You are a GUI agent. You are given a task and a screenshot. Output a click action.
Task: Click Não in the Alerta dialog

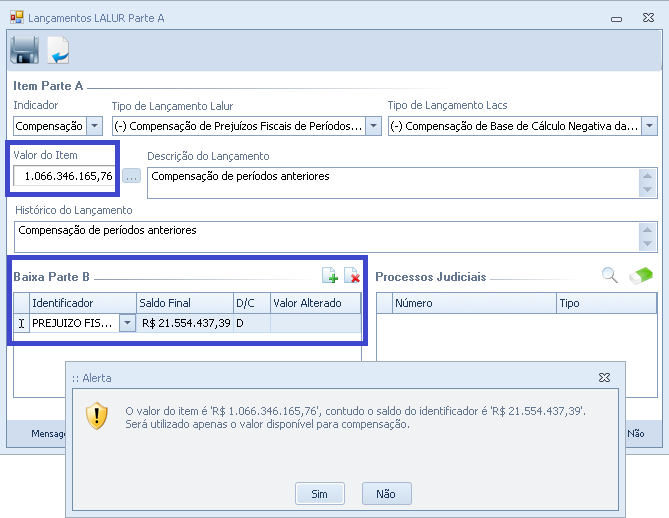tap(387, 494)
